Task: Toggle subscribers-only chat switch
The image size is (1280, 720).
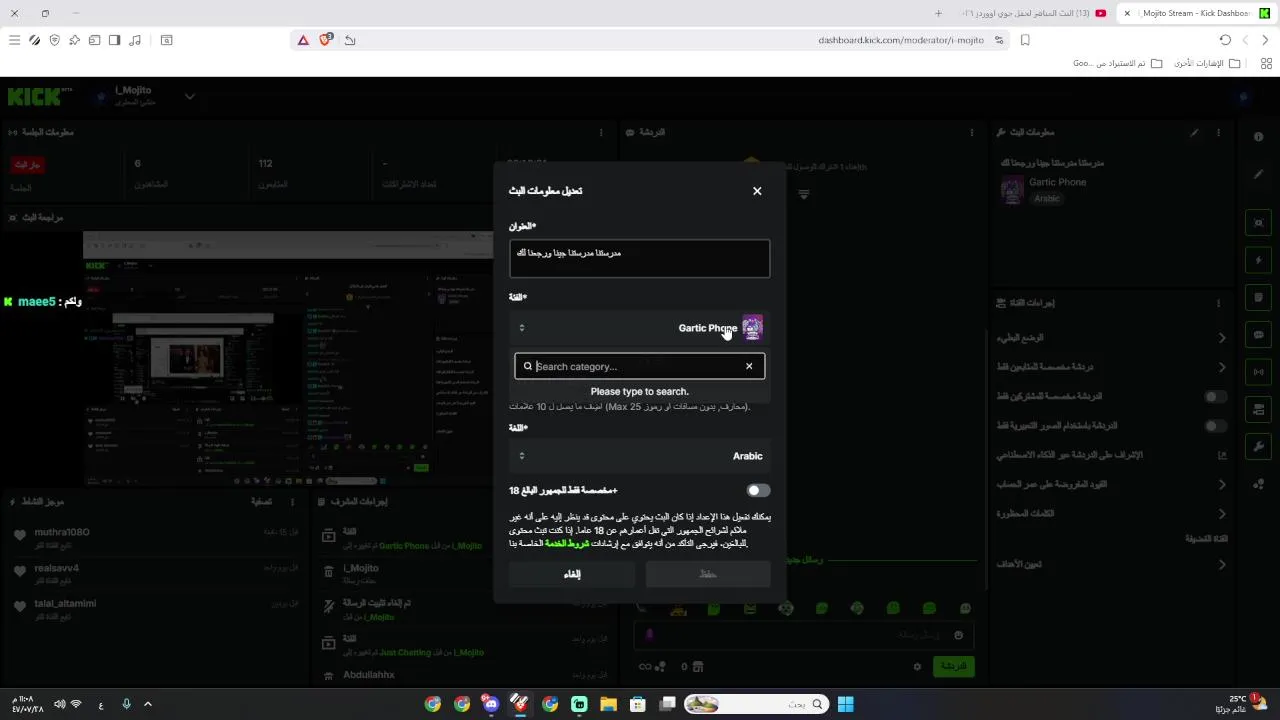Action: pos(1215,397)
